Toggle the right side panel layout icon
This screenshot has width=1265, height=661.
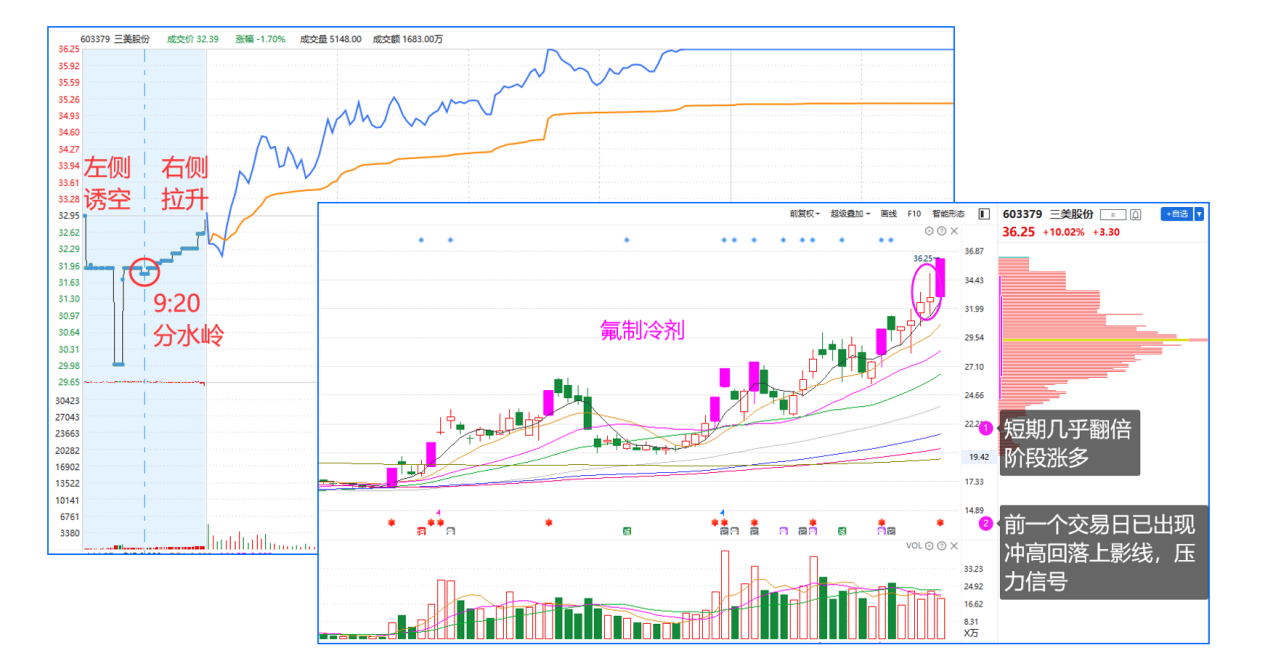(984, 214)
